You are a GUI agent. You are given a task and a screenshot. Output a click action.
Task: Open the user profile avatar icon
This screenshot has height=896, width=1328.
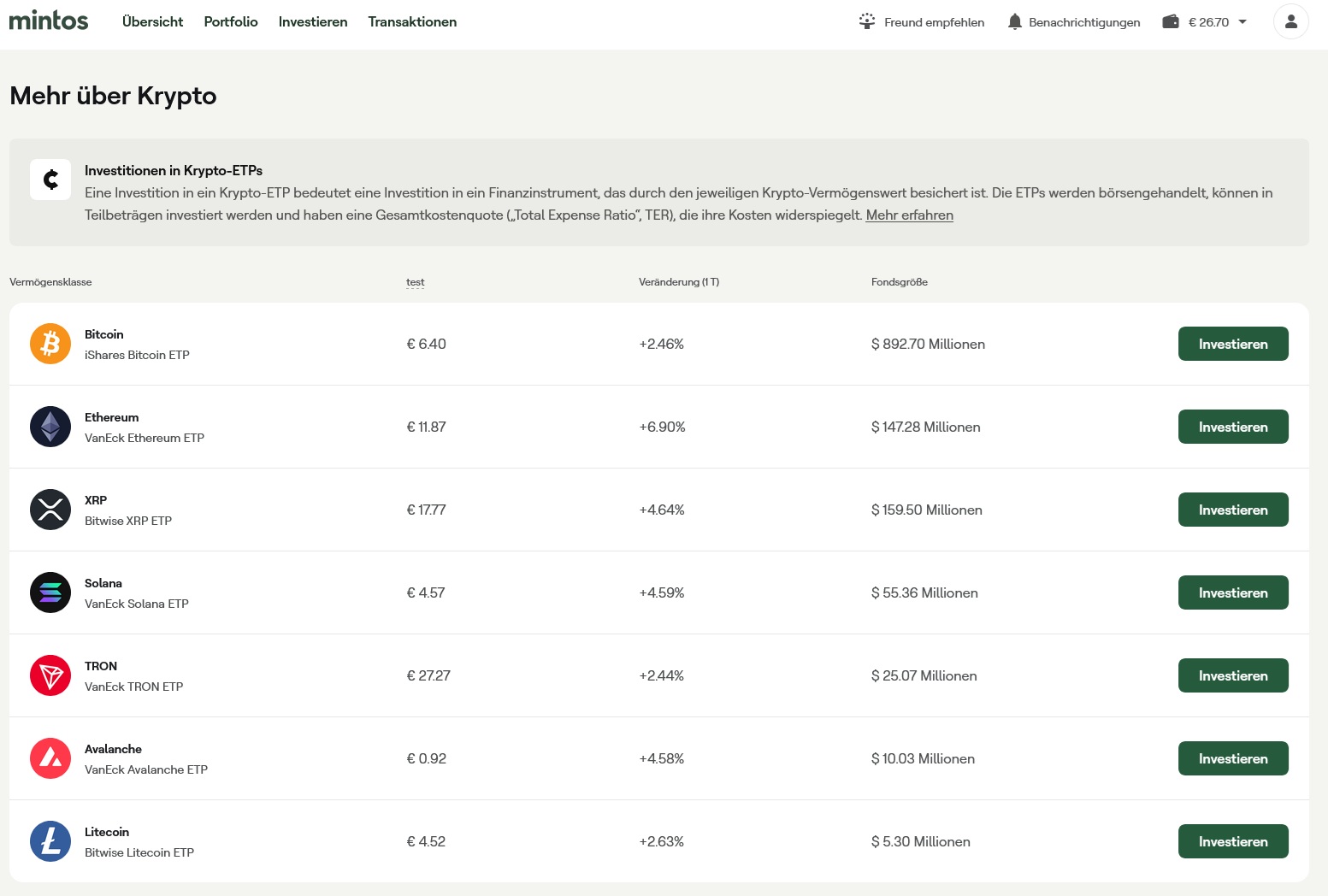pyautogui.click(x=1290, y=22)
